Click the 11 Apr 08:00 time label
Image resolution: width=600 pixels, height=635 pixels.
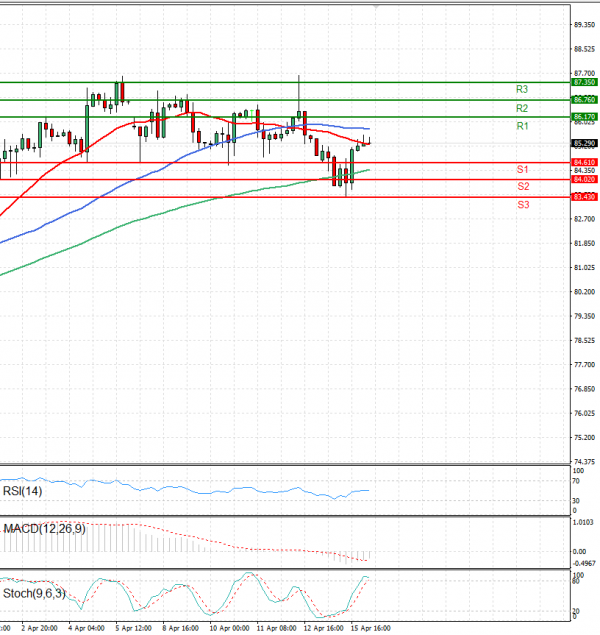(x=276, y=628)
